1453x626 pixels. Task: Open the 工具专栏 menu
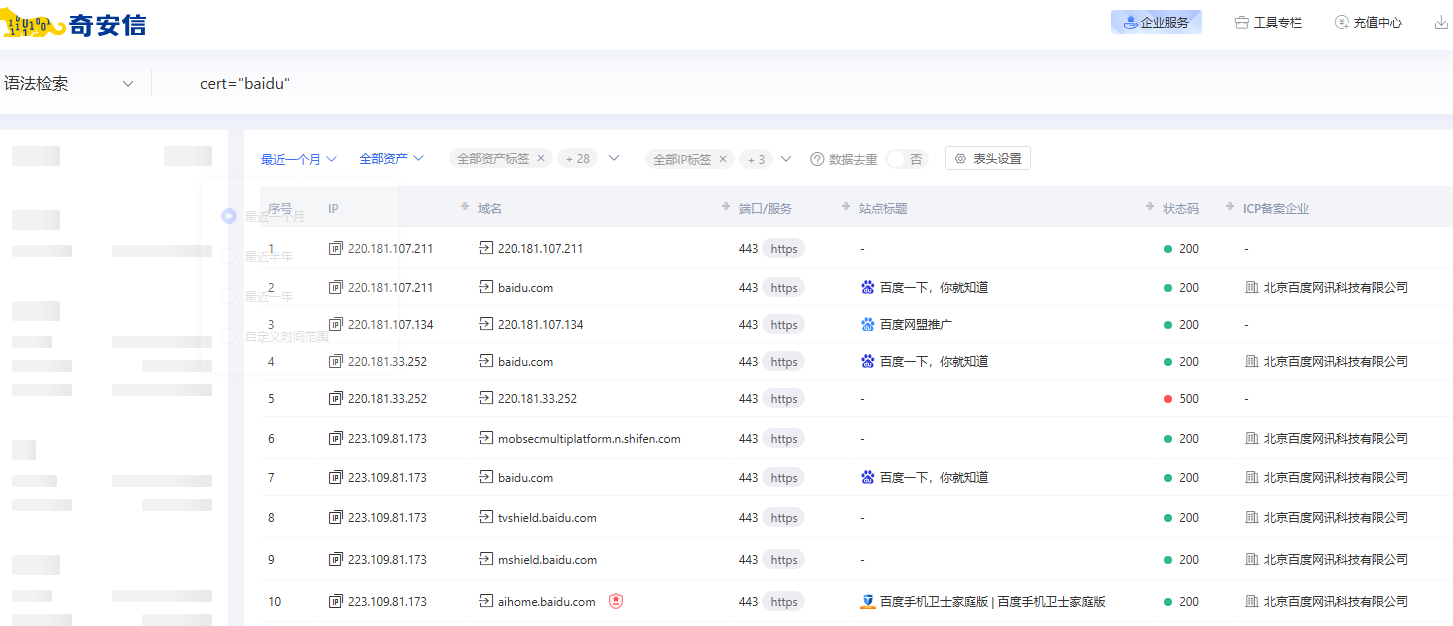click(1268, 22)
